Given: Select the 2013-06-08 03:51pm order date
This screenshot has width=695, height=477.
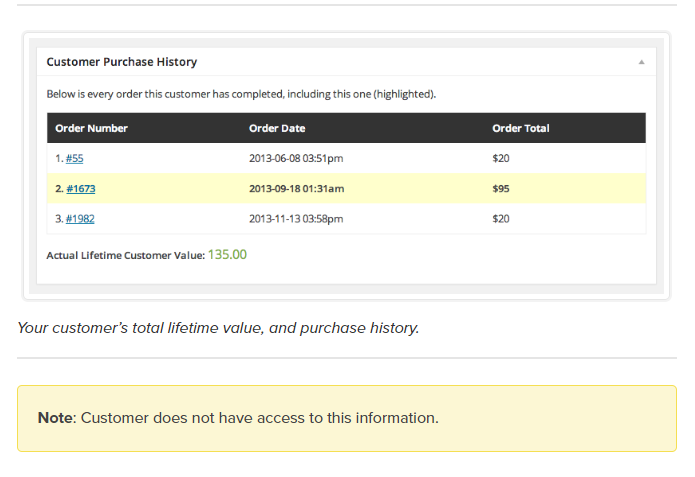Looking at the screenshot, I should tap(296, 158).
